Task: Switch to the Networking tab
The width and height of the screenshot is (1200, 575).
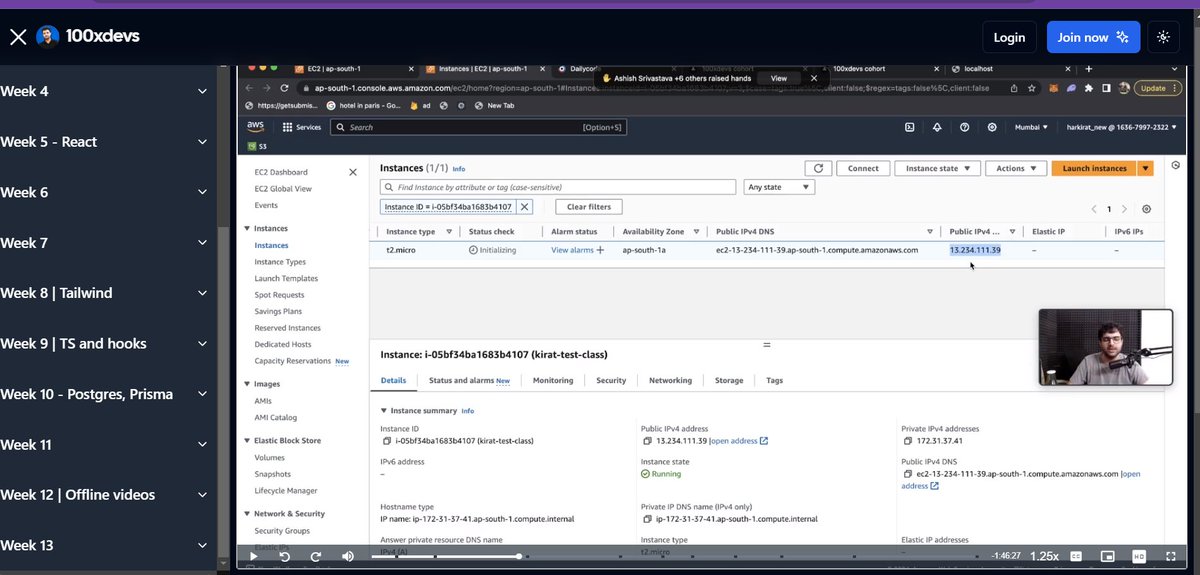Action: [x=670, y=381]
